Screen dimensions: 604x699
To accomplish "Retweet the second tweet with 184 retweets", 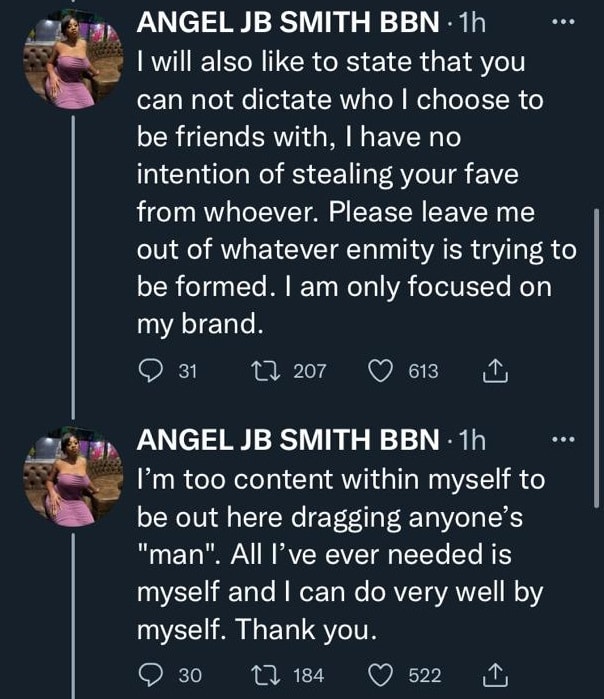I will pos(266,676).
